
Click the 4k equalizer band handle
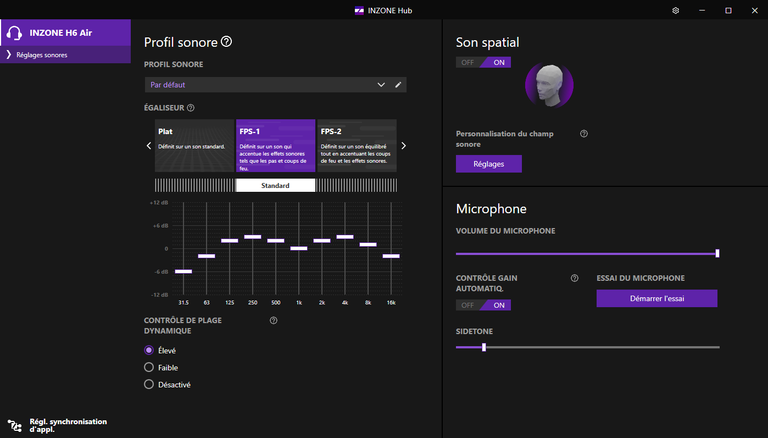[345, 237]
